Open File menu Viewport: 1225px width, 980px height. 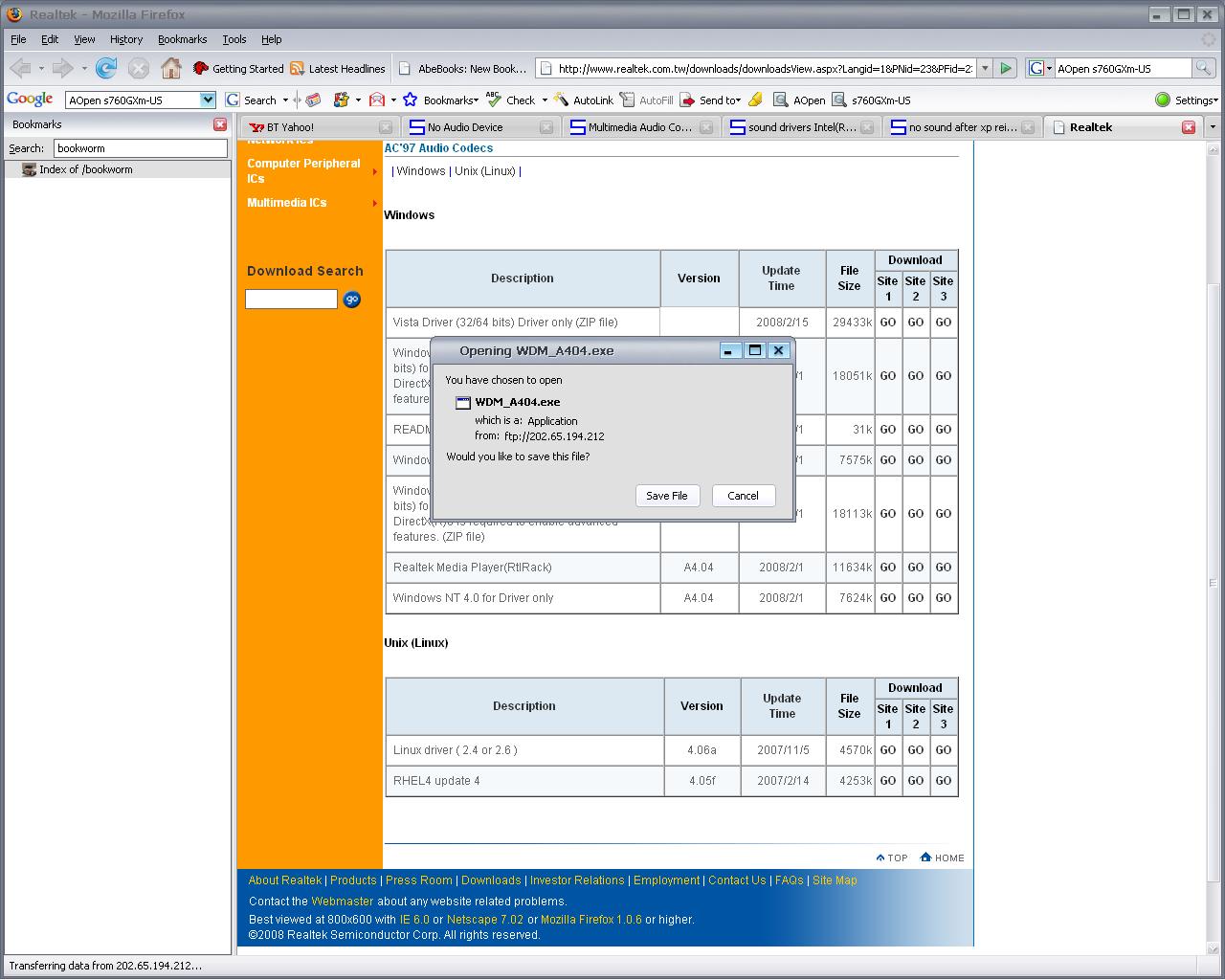click(18, 39)
